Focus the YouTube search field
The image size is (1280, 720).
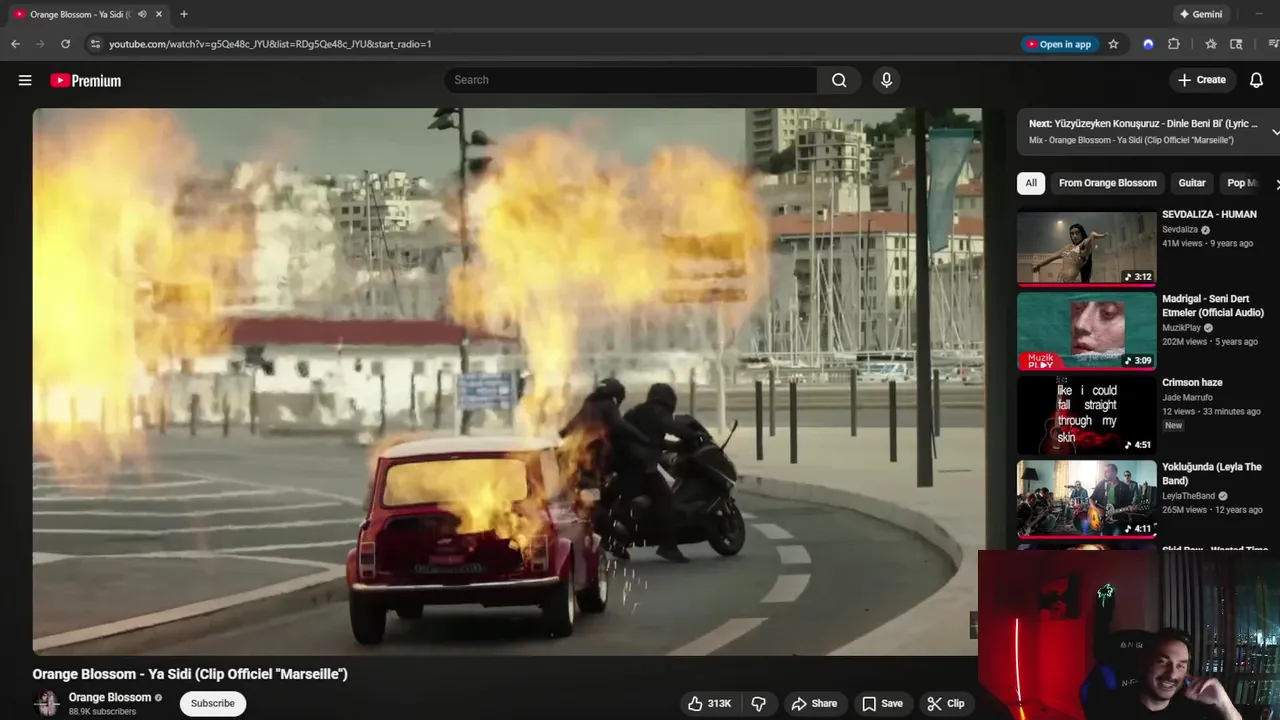click(631, 80)
